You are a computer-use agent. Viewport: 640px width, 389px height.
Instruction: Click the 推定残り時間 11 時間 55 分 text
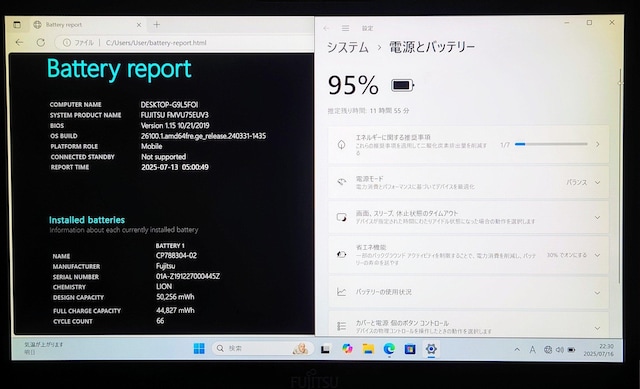[x=369, y=111]
